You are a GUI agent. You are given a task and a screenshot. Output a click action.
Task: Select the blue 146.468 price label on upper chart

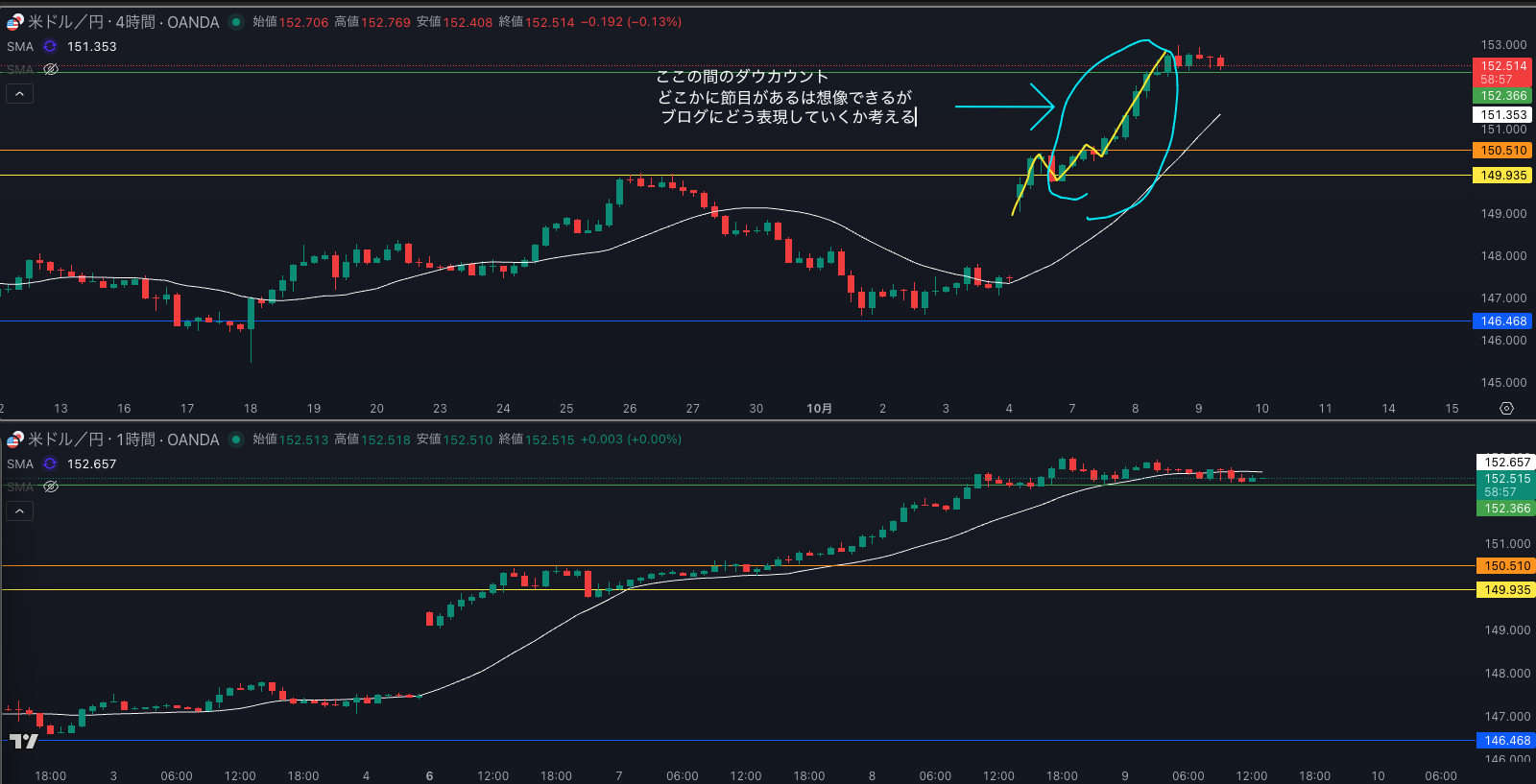tap(1502, 321)
